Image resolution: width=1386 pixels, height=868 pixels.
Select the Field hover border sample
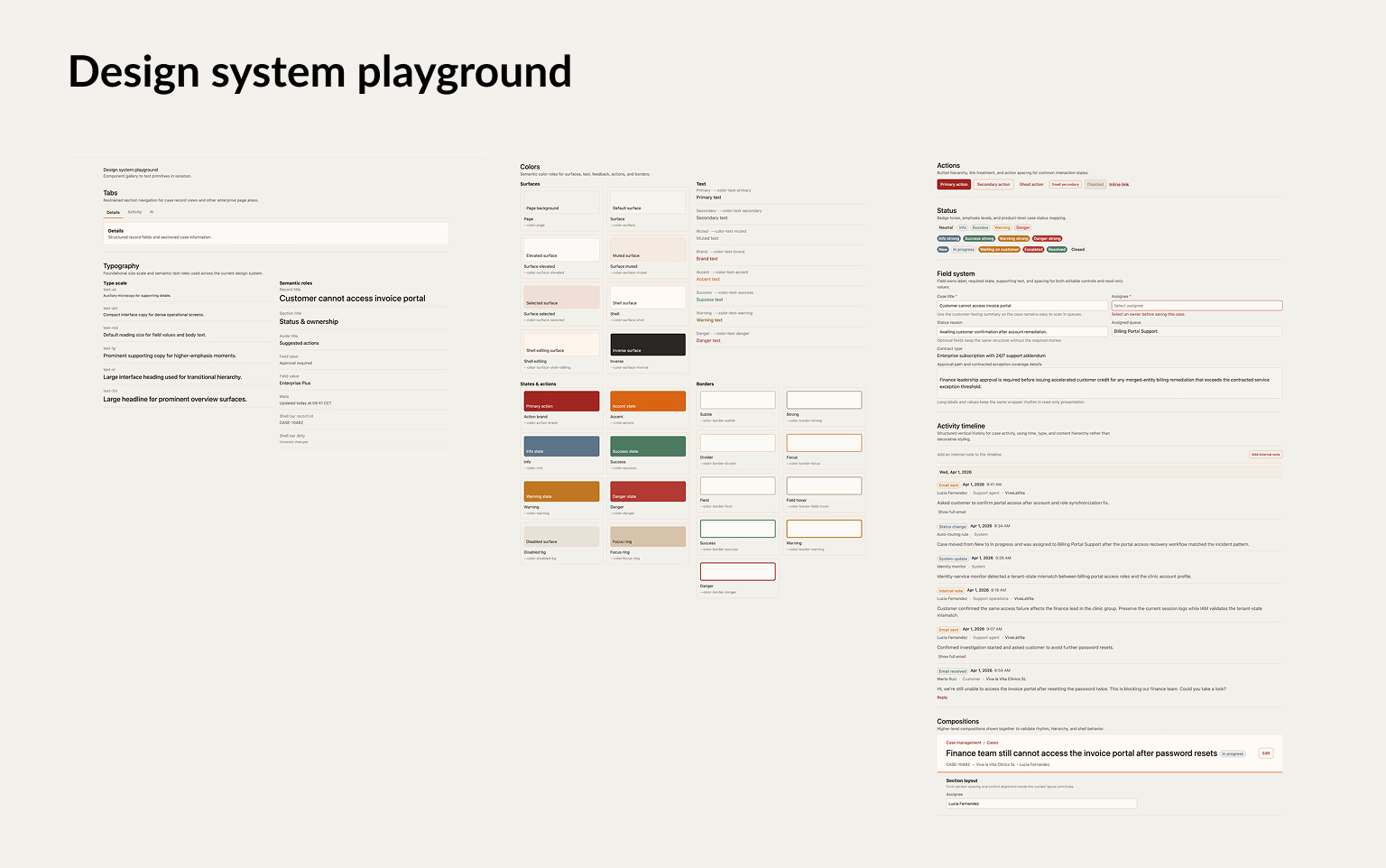point(824,485)
